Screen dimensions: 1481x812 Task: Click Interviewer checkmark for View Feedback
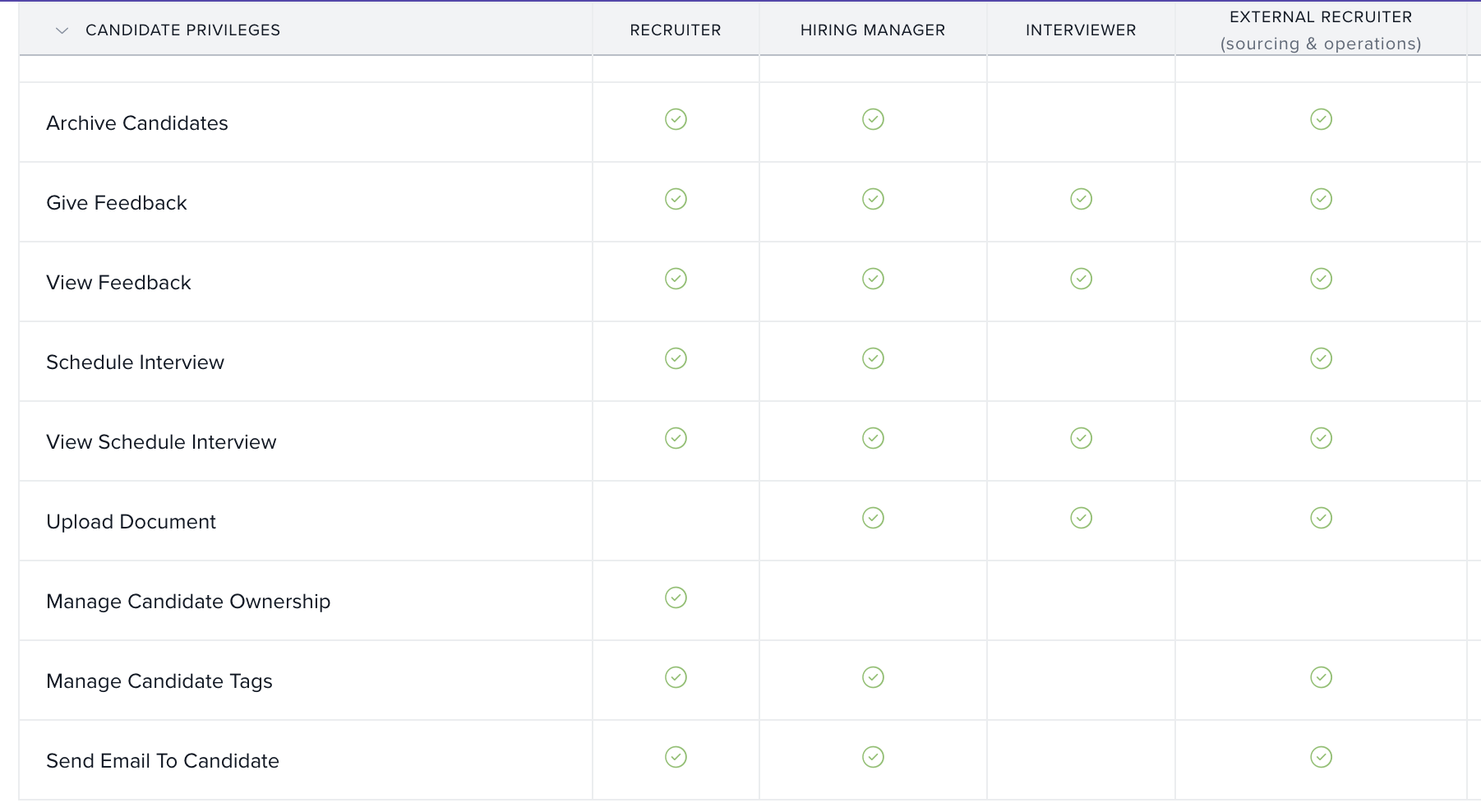(1081, 279)
